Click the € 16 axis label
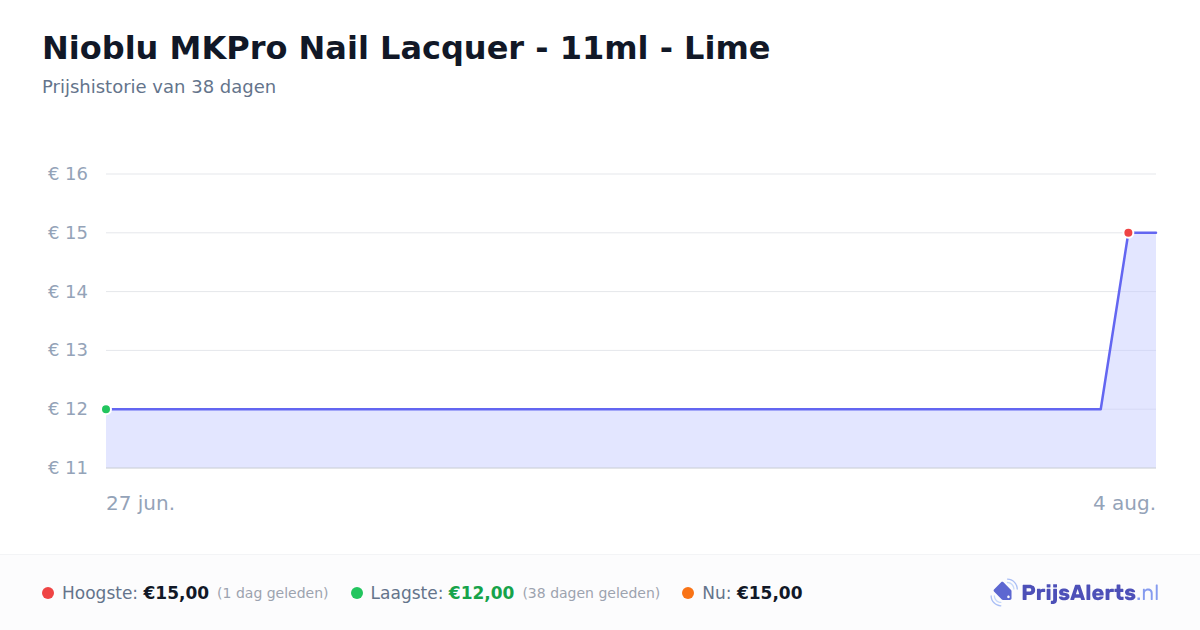Screen dimensions: 1200x630 pos(68,174)
